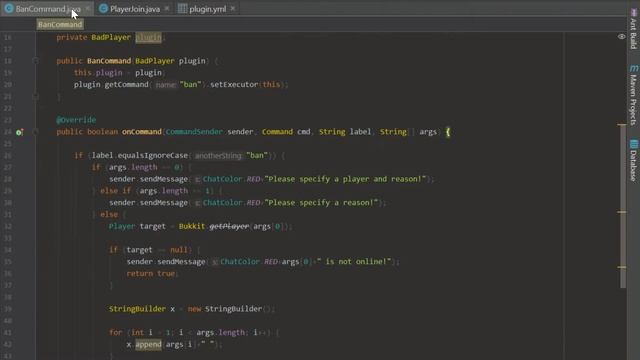
Task: Close the BanCommand.java tab
Action: 87,8
